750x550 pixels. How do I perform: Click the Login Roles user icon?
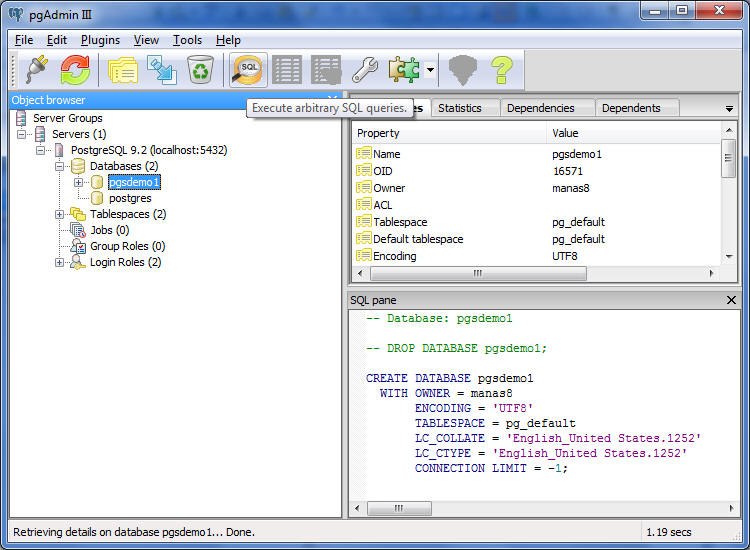78,262
